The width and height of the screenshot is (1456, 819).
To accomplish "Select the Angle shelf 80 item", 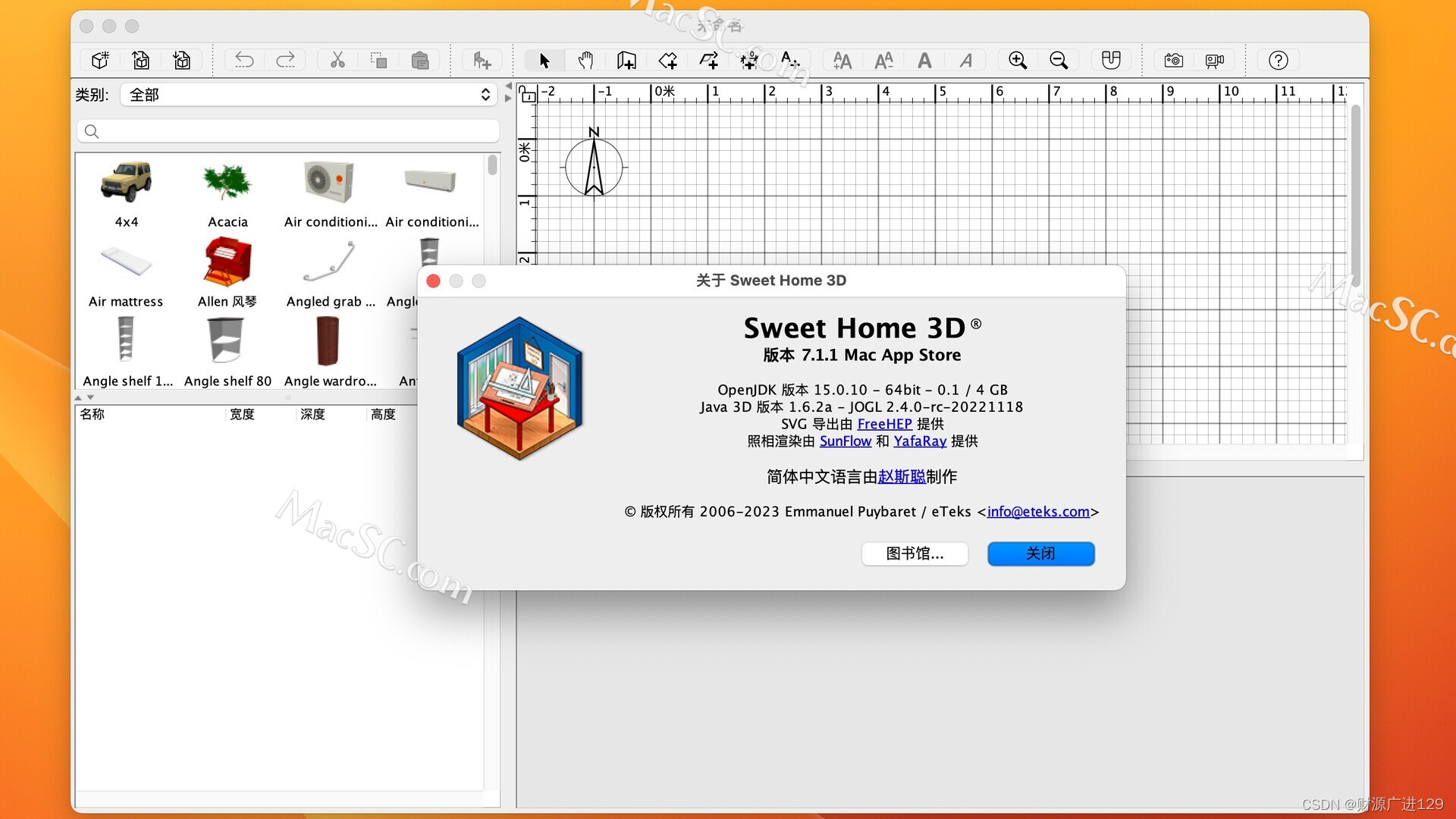I will (x=227, y=353).
